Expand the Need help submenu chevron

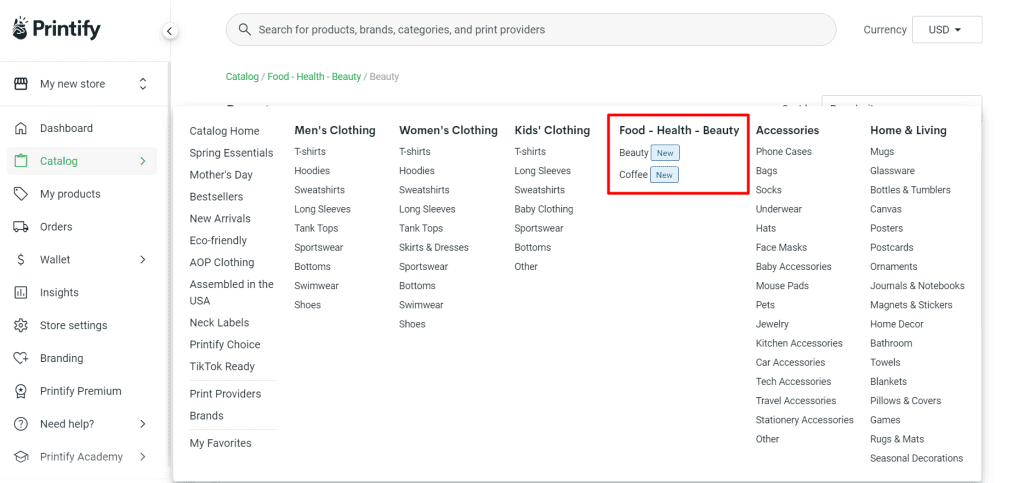[143, 424]
